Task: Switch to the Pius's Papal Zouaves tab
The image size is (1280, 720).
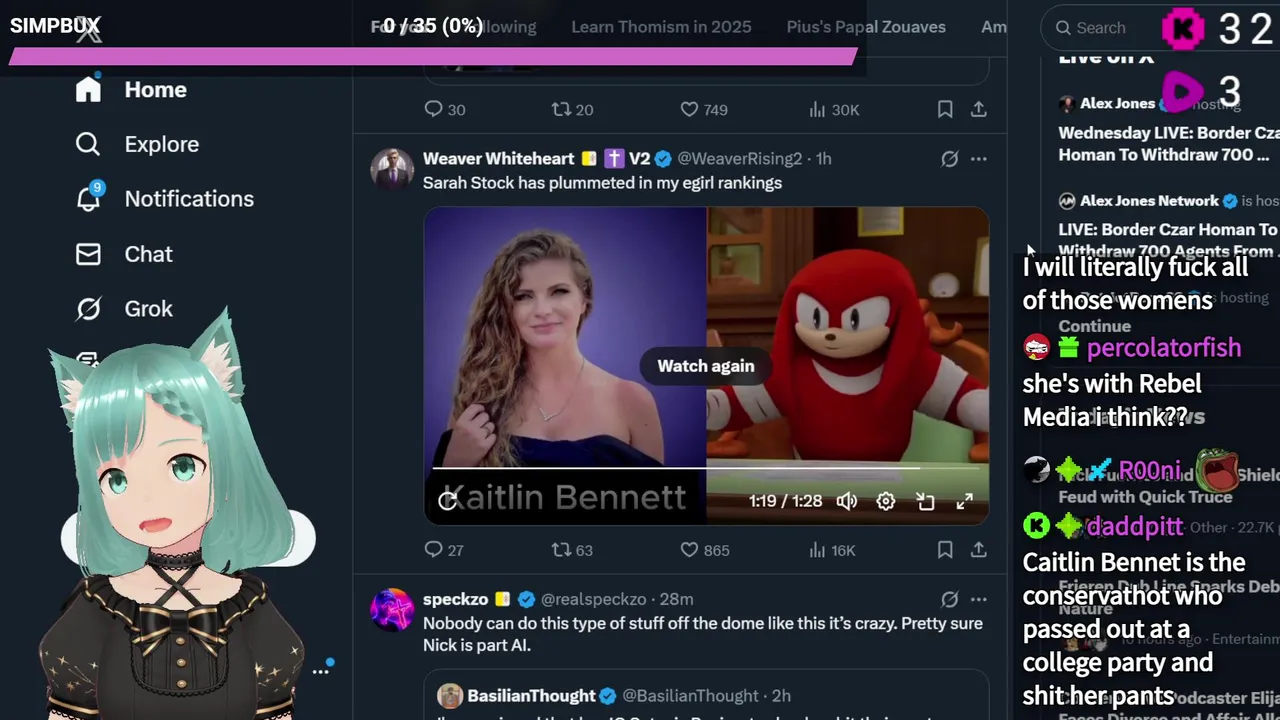Action: pos(866,27)
